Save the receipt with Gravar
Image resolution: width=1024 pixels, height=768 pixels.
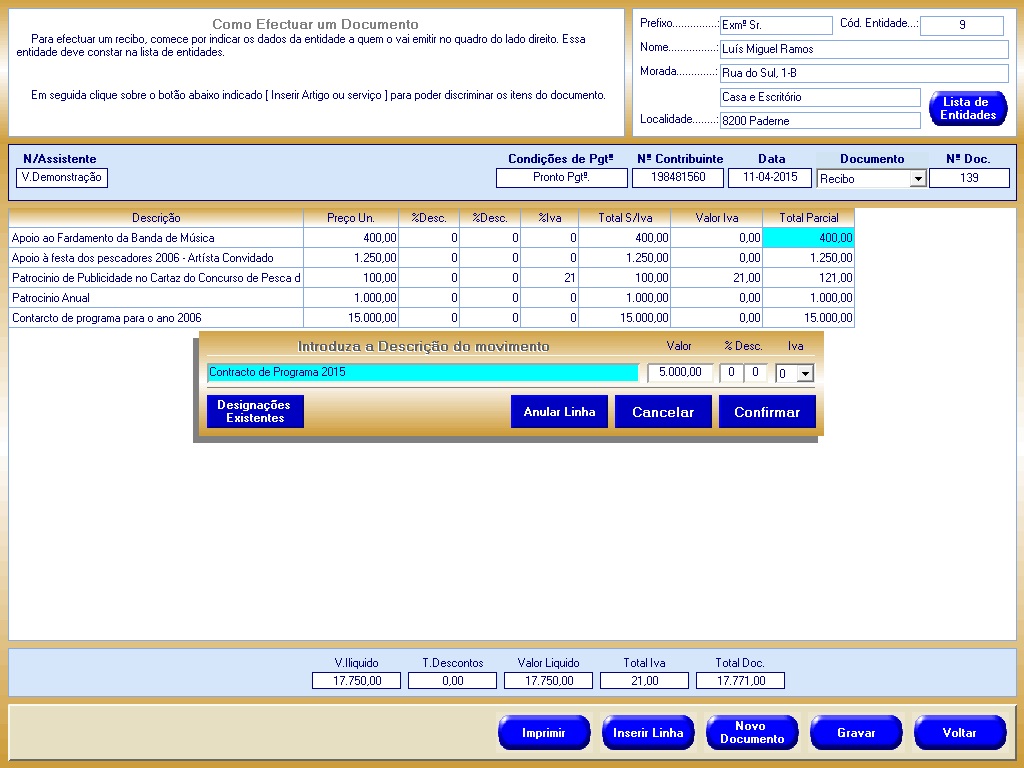coord(855,733)
